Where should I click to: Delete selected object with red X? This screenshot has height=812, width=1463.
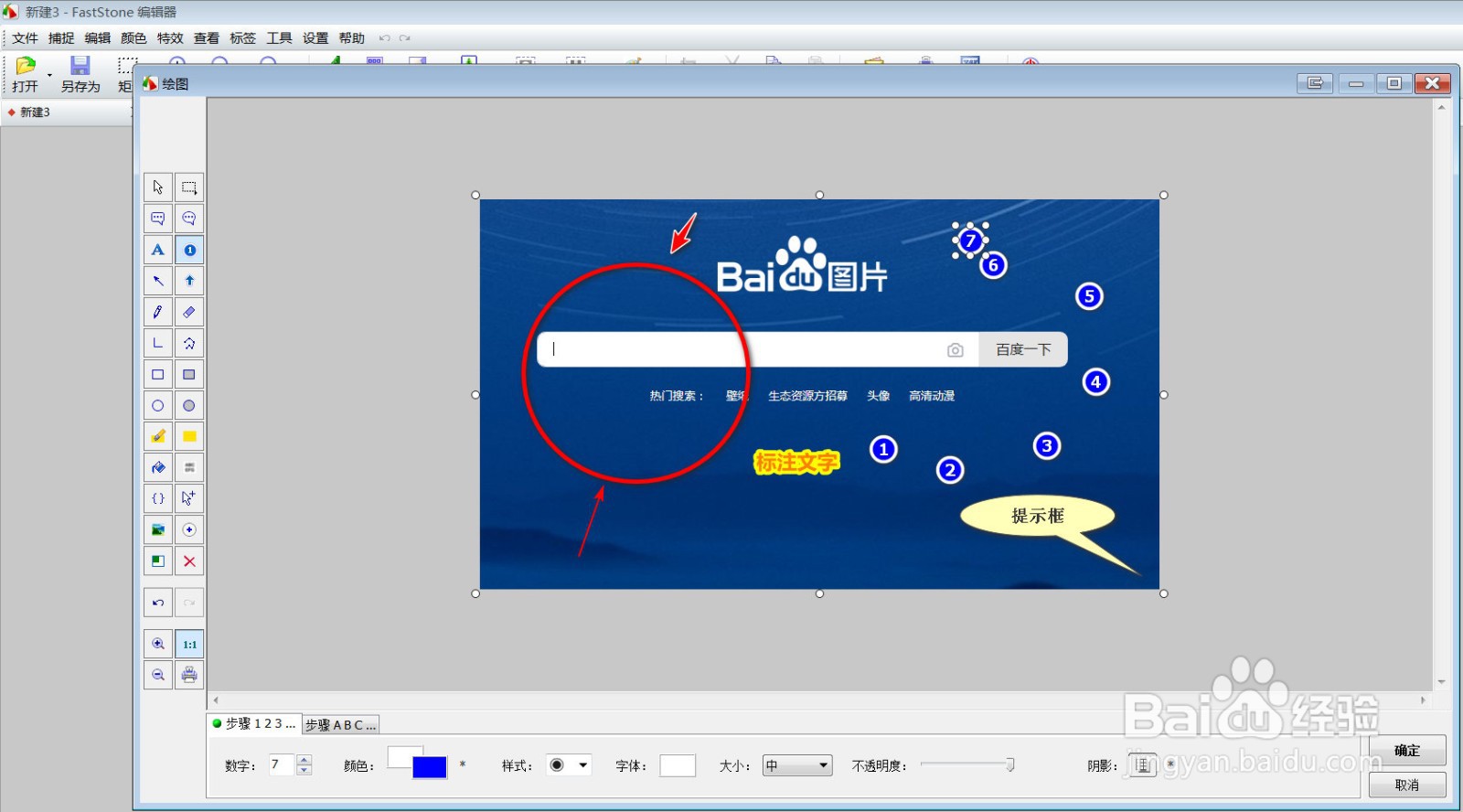click(x=189, y=561)
